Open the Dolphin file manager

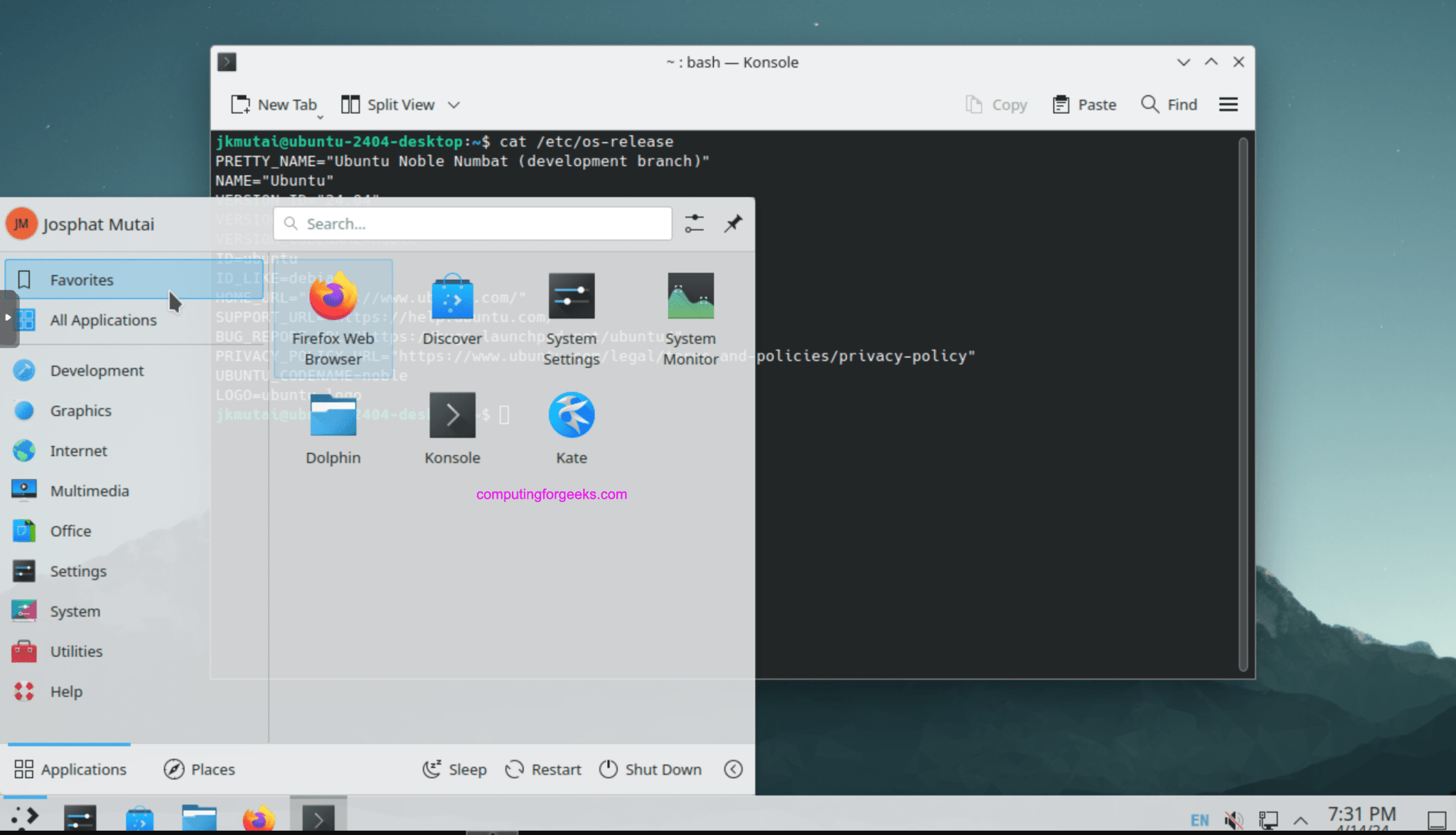point(333,415)
